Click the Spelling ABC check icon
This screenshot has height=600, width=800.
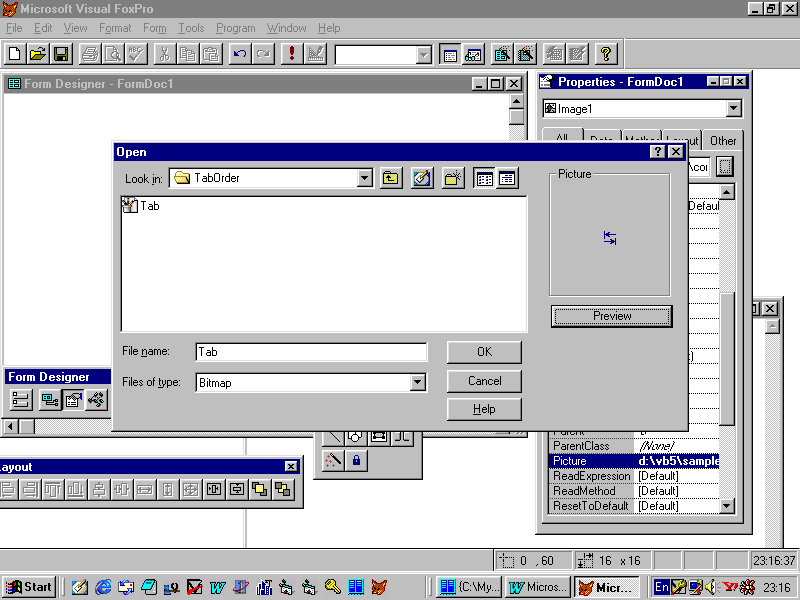136,54
